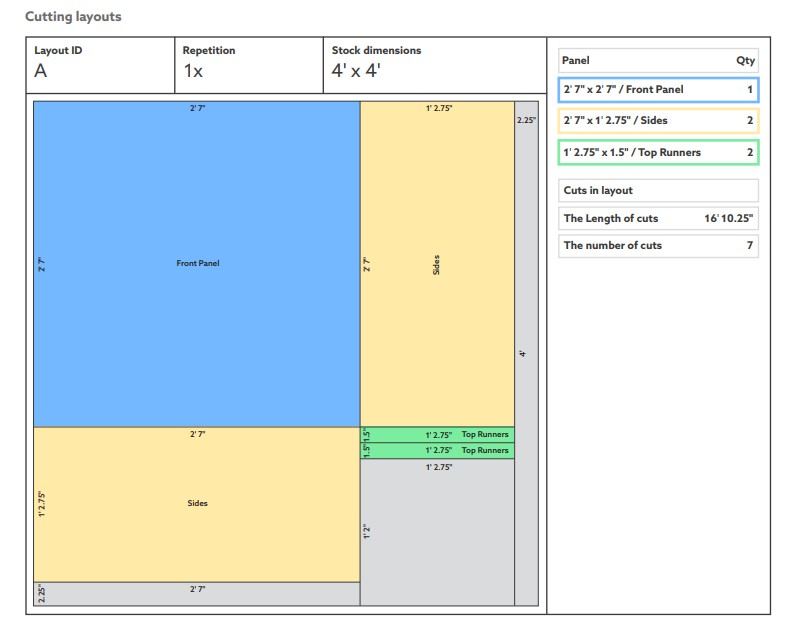Select The number of cuts row
Screen dimensions: 791x630
pyautogui.click(x=658, y=245)
